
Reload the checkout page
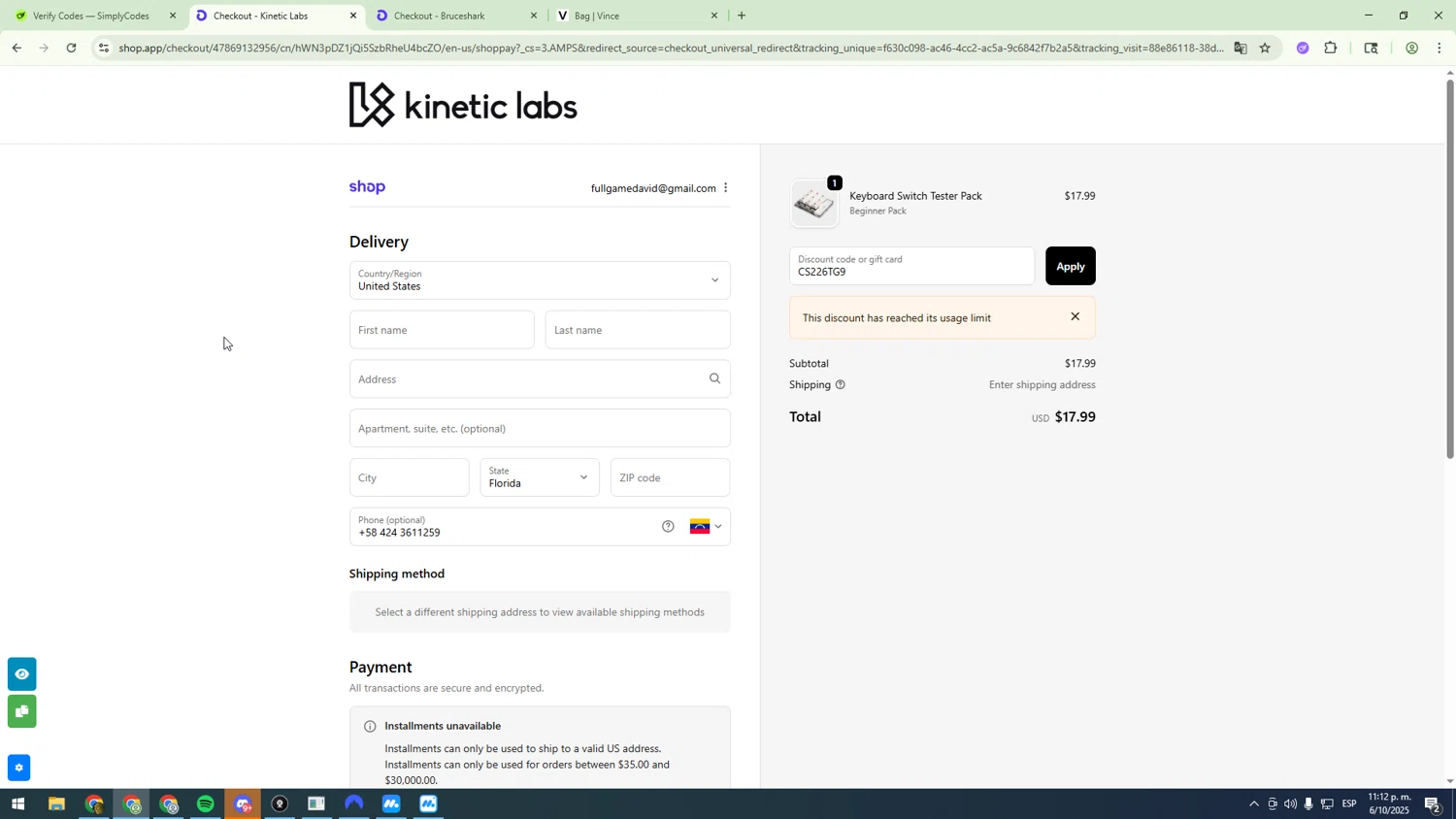coord(71,48)
